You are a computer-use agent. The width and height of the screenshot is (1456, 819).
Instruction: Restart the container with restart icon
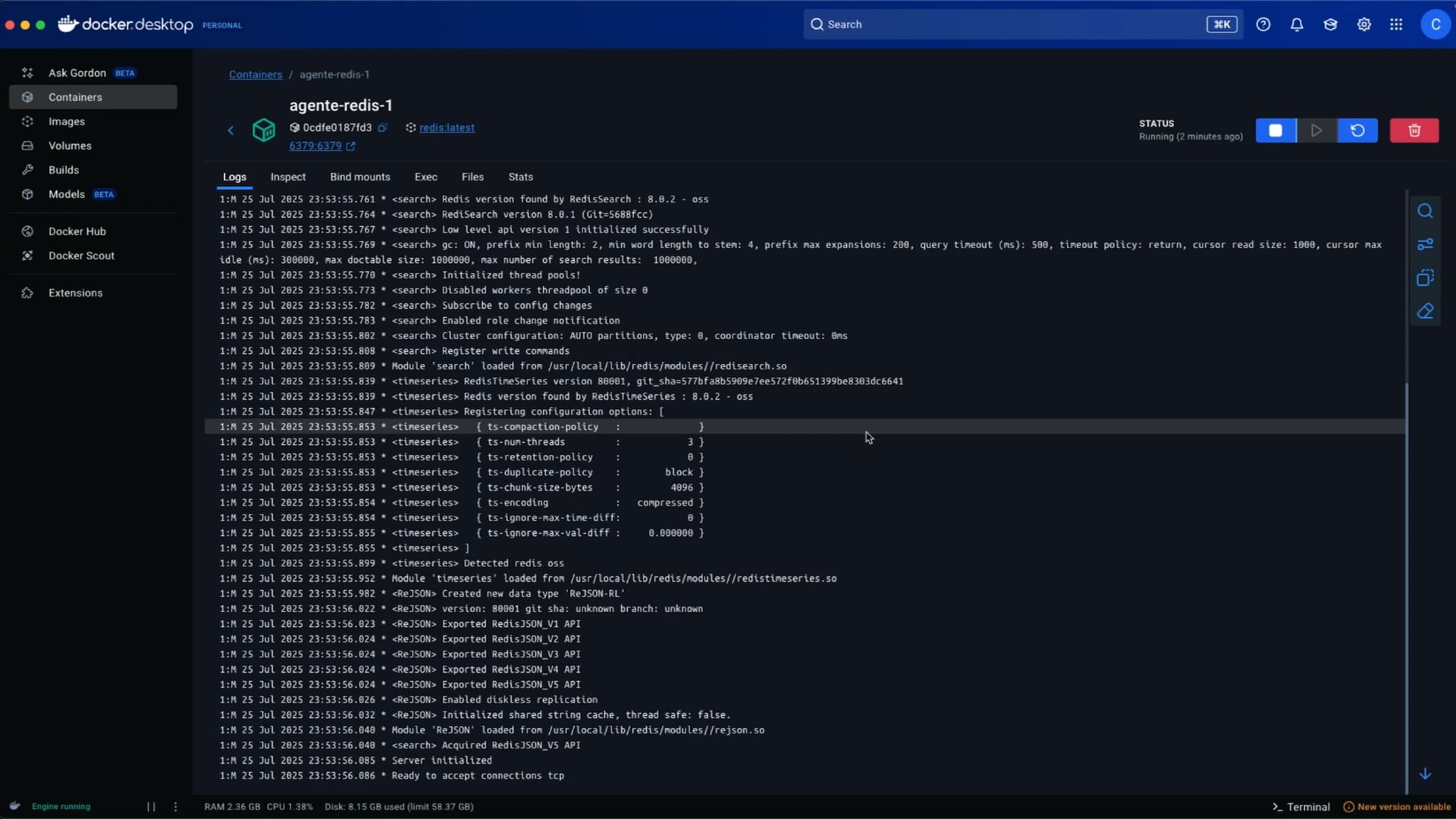pos(1357,130)
